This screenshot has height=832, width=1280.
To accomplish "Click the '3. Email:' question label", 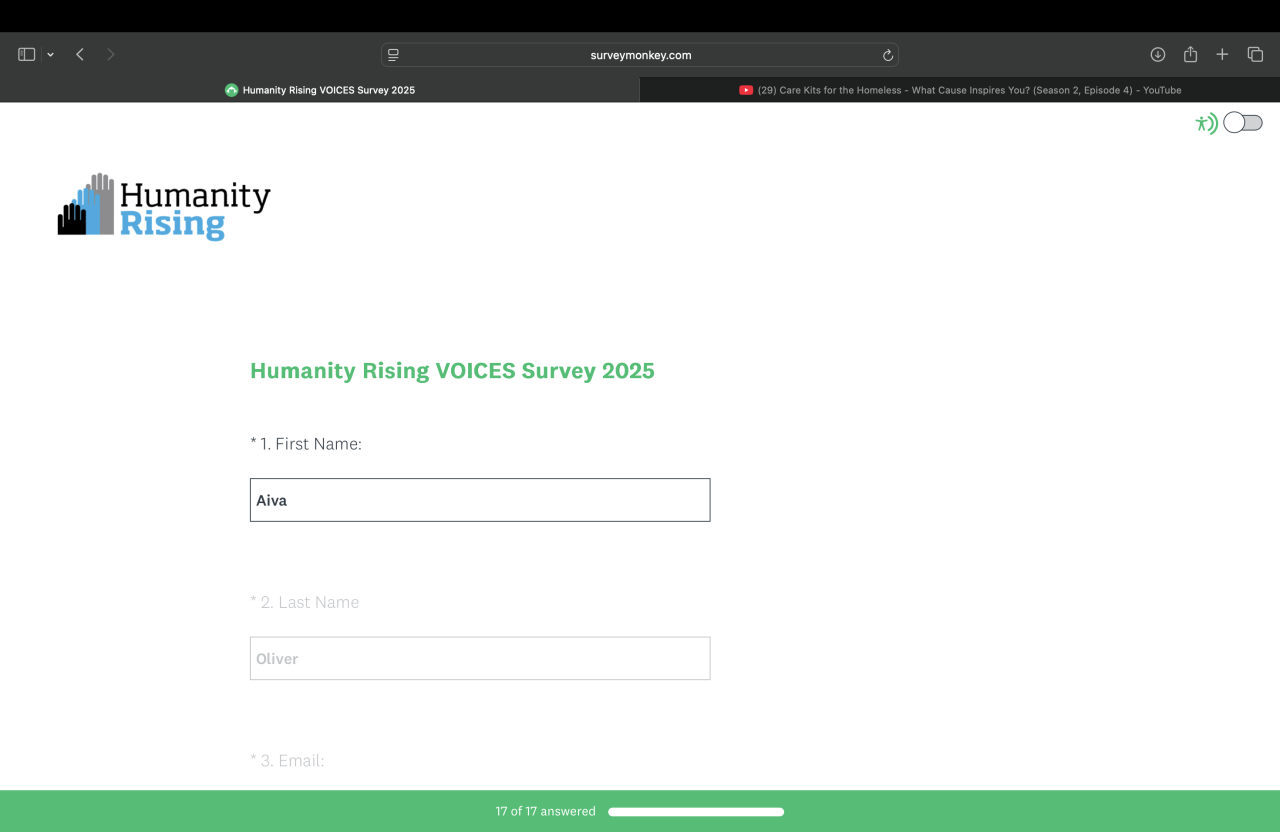I will coord(287,761).
